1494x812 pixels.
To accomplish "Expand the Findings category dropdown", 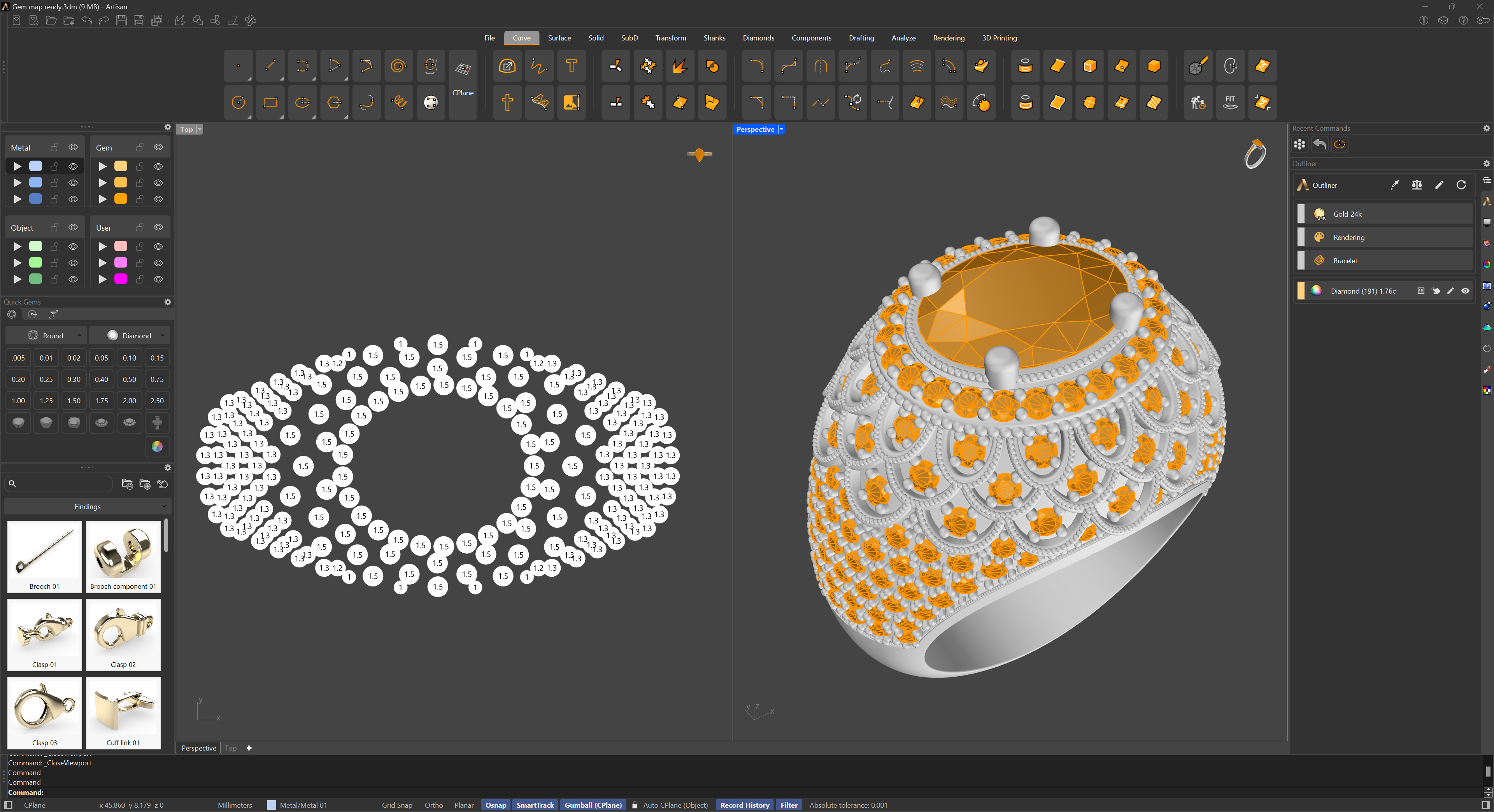I will click(x=88, y=507).
